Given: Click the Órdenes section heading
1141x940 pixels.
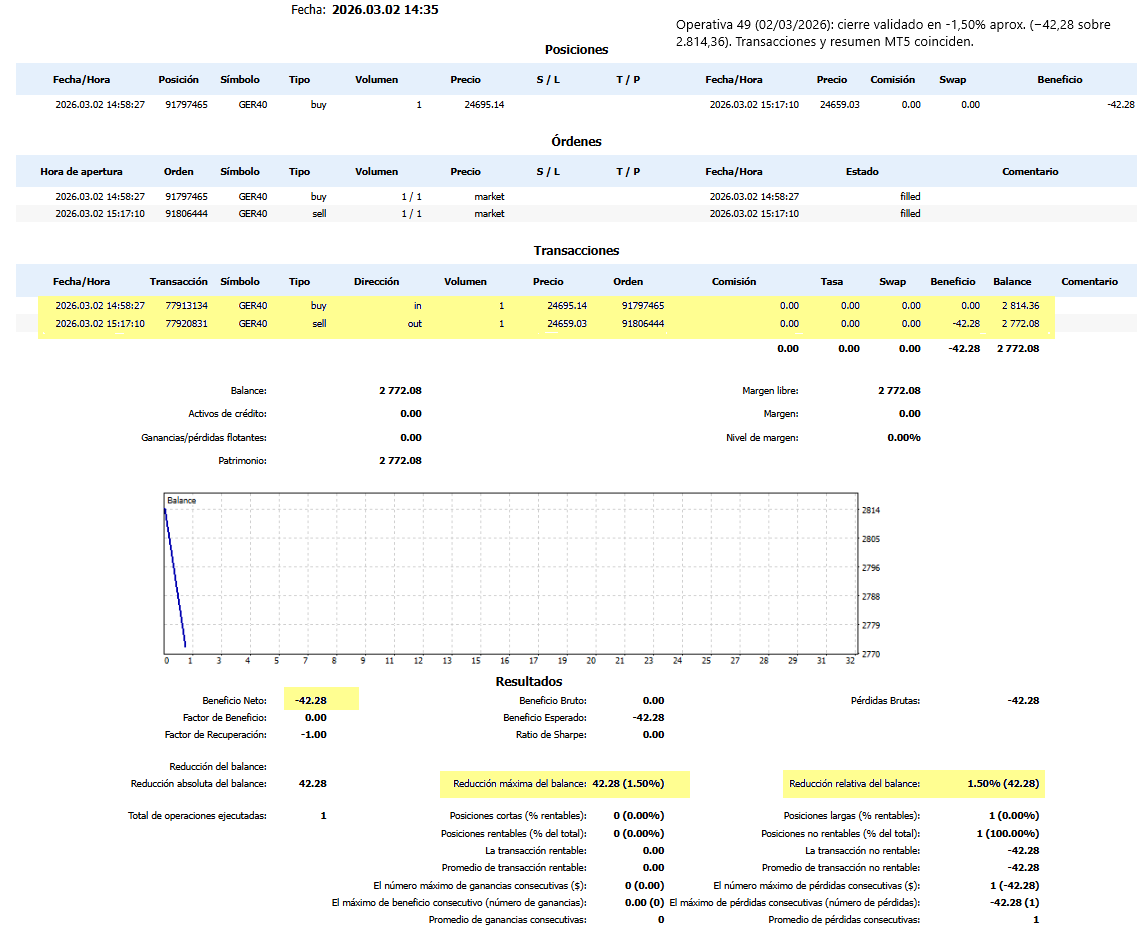Looking at the screenshot, I should 576,141.
